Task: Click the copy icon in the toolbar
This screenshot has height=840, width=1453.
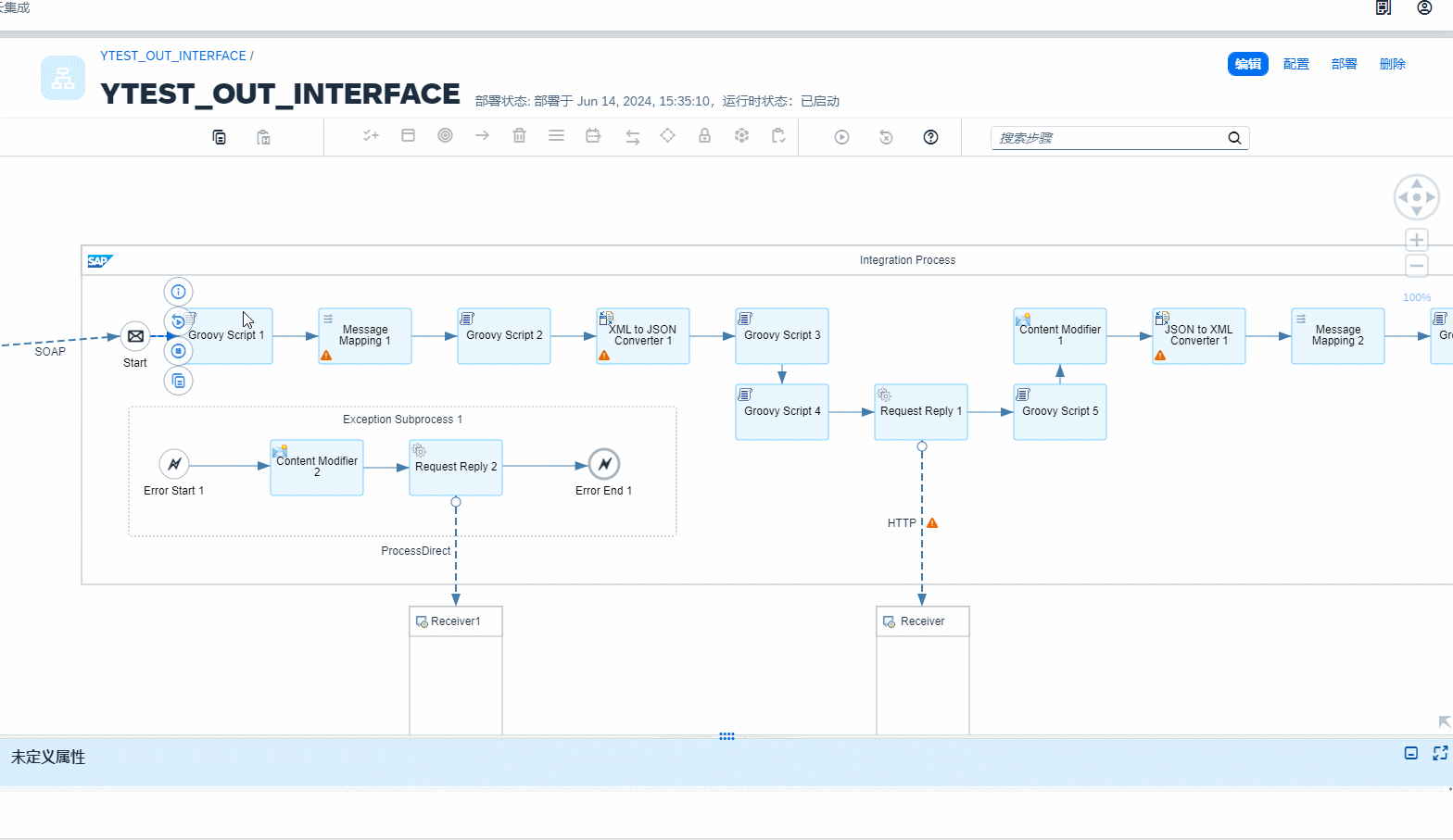Action: click(x=220, y=137)
